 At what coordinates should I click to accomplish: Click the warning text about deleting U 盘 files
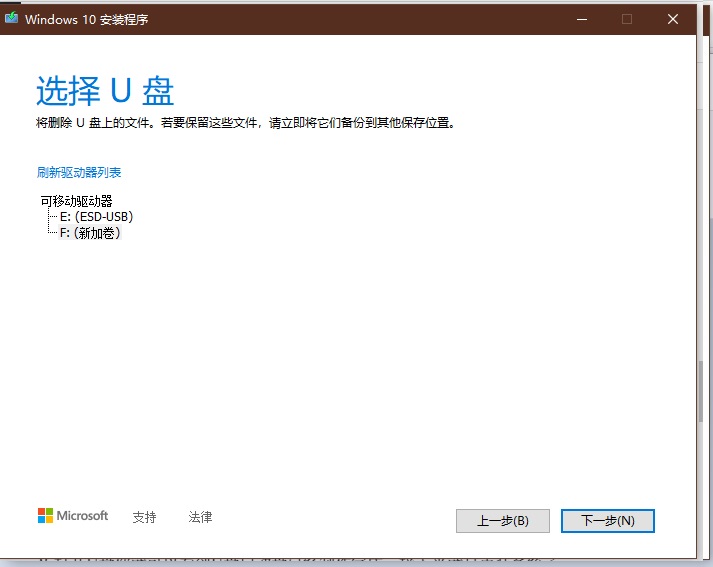[246, 123]
